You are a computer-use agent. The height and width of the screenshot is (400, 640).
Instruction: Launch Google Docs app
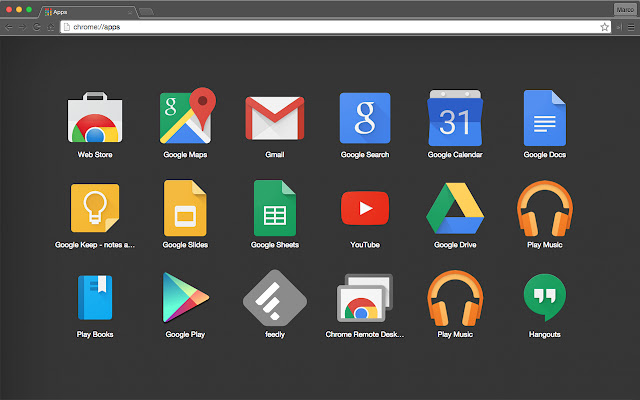tap(544, 118)
